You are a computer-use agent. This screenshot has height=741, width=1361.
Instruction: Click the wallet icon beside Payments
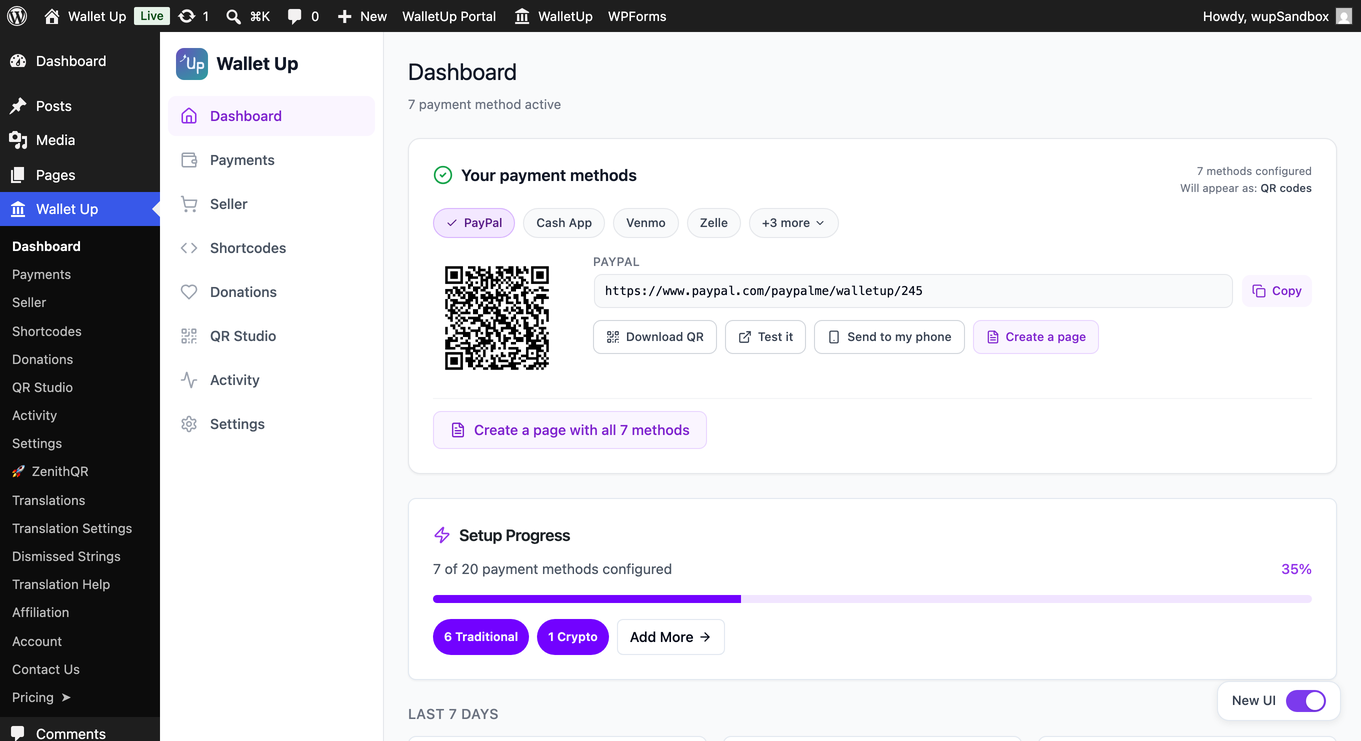[189, 160]
